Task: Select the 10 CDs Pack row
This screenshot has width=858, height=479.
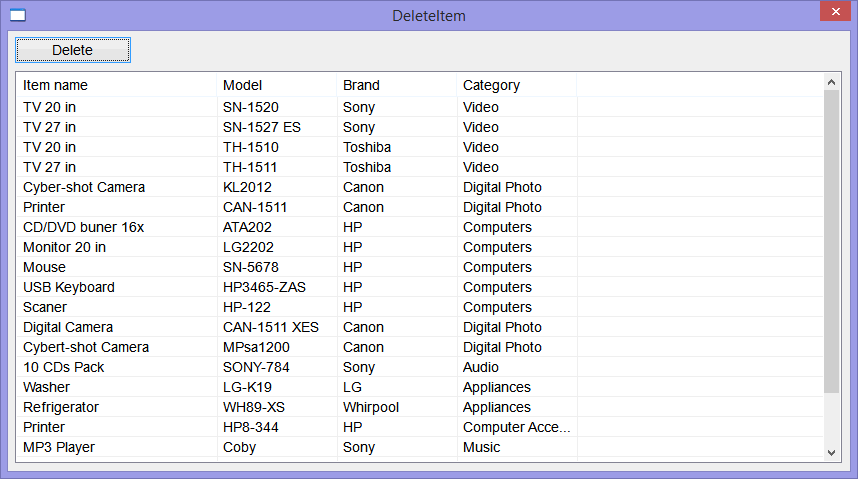Action: coord(420,367)
